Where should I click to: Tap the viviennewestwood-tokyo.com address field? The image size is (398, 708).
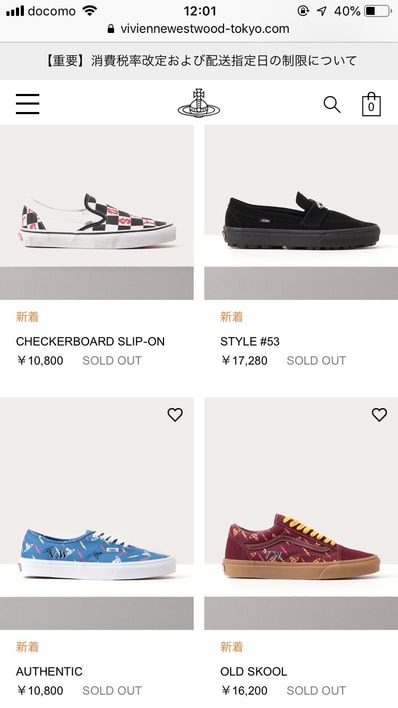[199, 29]
